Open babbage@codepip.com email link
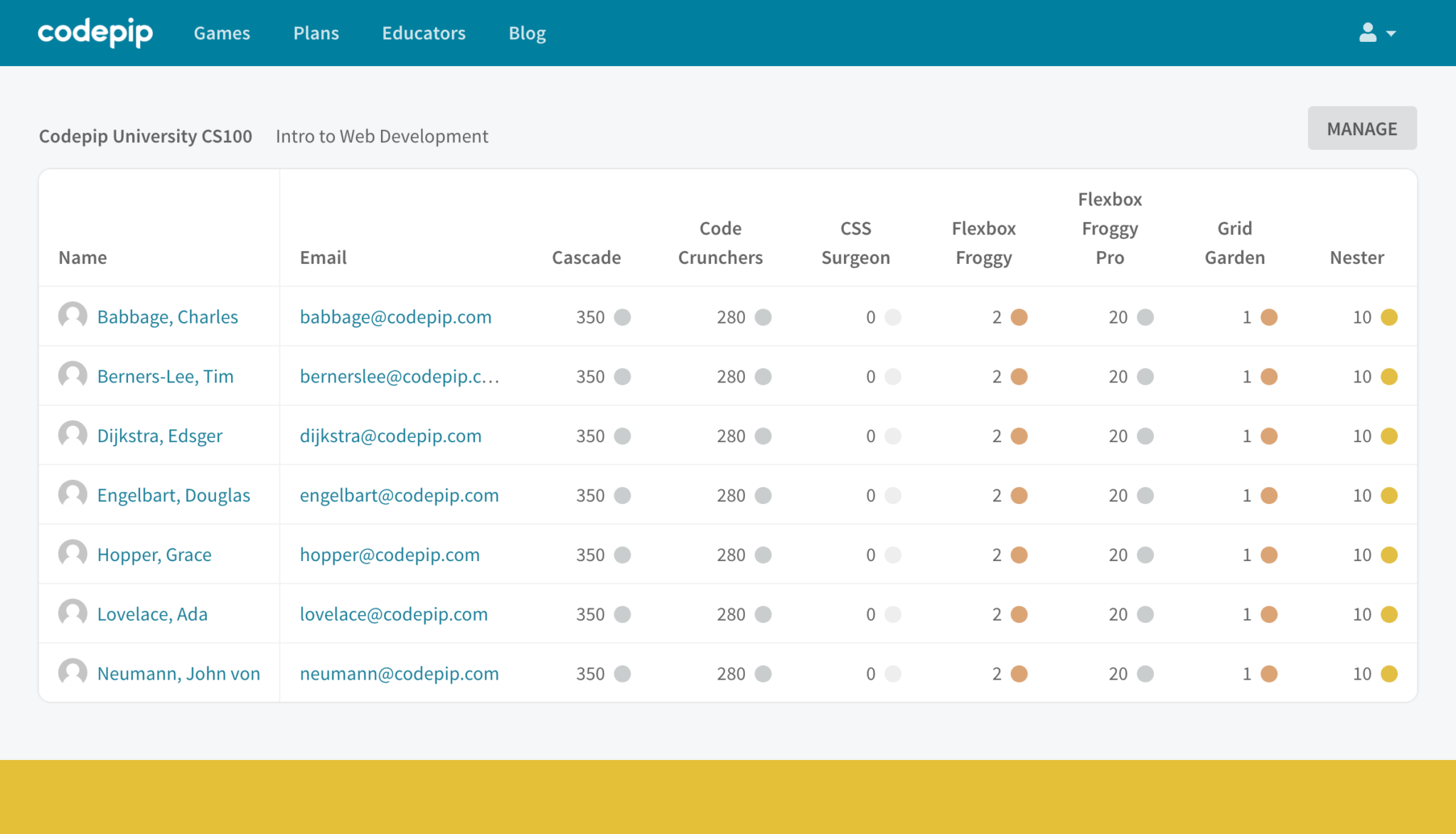Viewport: 1456px width, 834px height. (x=395, y=316)
